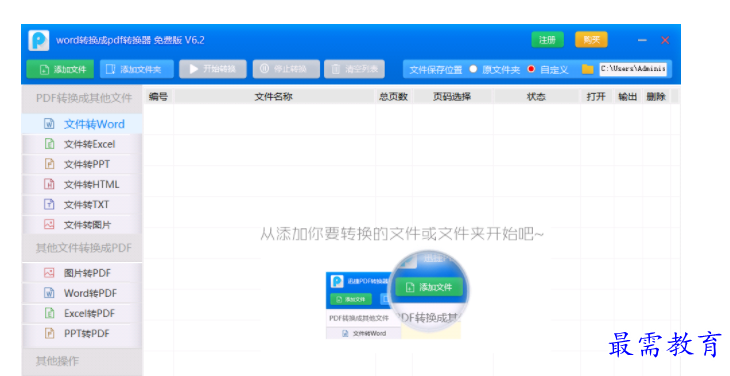Click the 输出 column header
Screen dimensions: 730x376
[628, 97]
